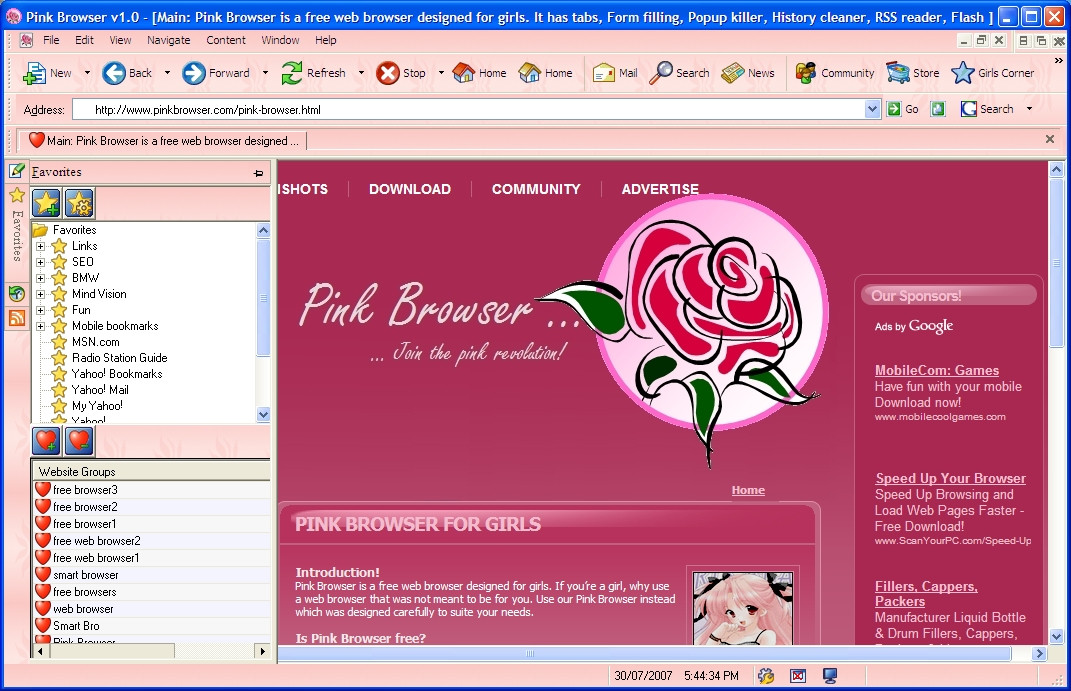
Task: Open the RSS feed sidebar icon
Action: (x=17, y=318)
